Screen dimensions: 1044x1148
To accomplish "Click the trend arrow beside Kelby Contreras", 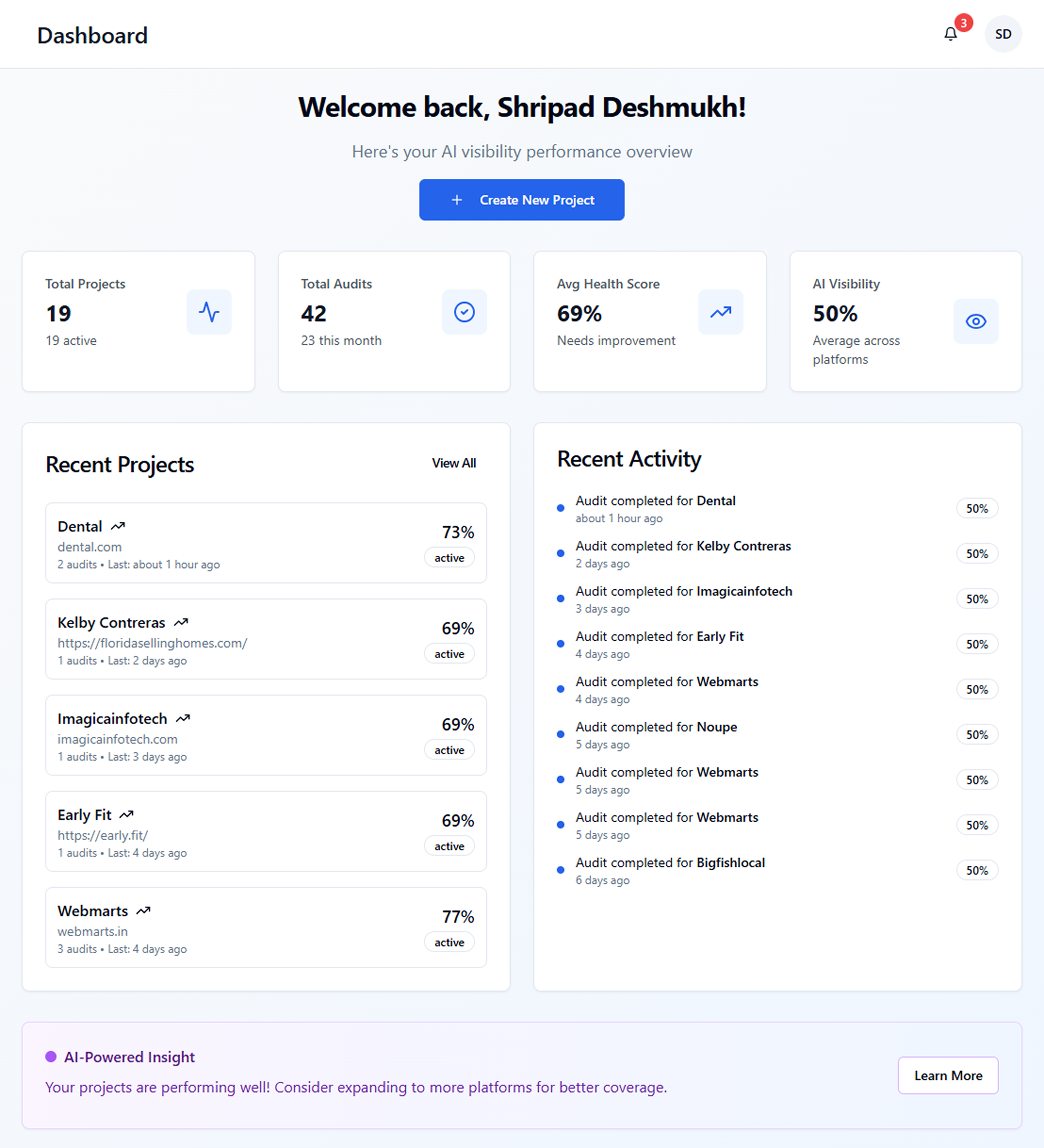I will click(181, 622).
